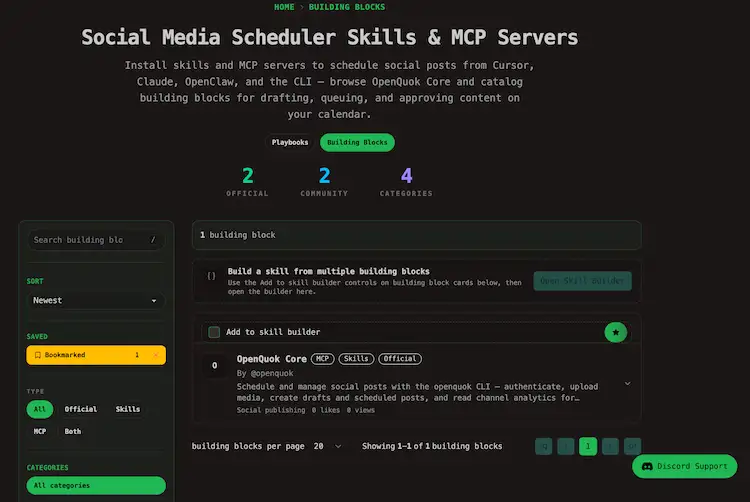This screenshot has width=750, height=502.
Task: Open the per-page count dropdown showing 20
Action: tap(328, 446)
